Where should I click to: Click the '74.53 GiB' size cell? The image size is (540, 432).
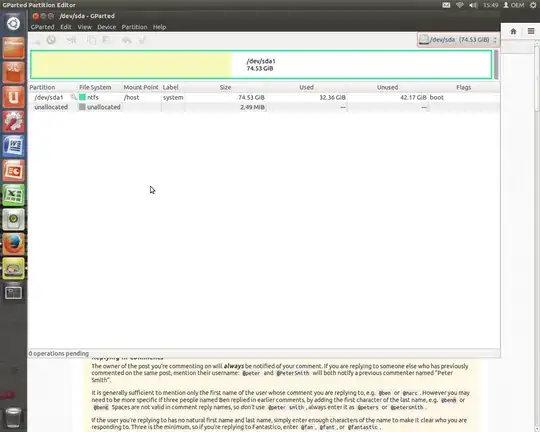(x=251, y=97)
